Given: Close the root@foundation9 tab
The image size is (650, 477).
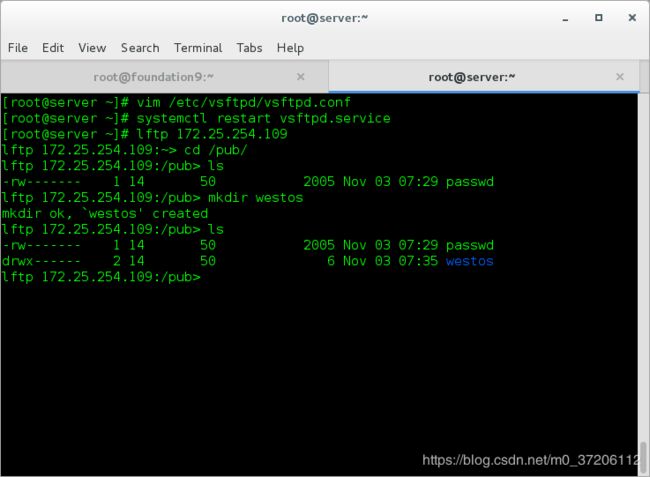Looking at the screenshot, I should point(301,77).
